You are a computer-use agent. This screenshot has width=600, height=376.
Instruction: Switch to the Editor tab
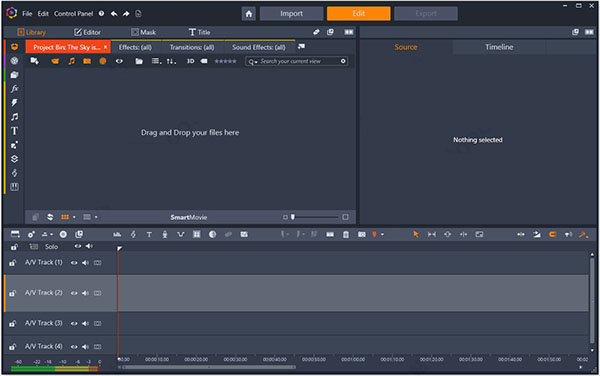pyautogui.click(x=88, y=32)
